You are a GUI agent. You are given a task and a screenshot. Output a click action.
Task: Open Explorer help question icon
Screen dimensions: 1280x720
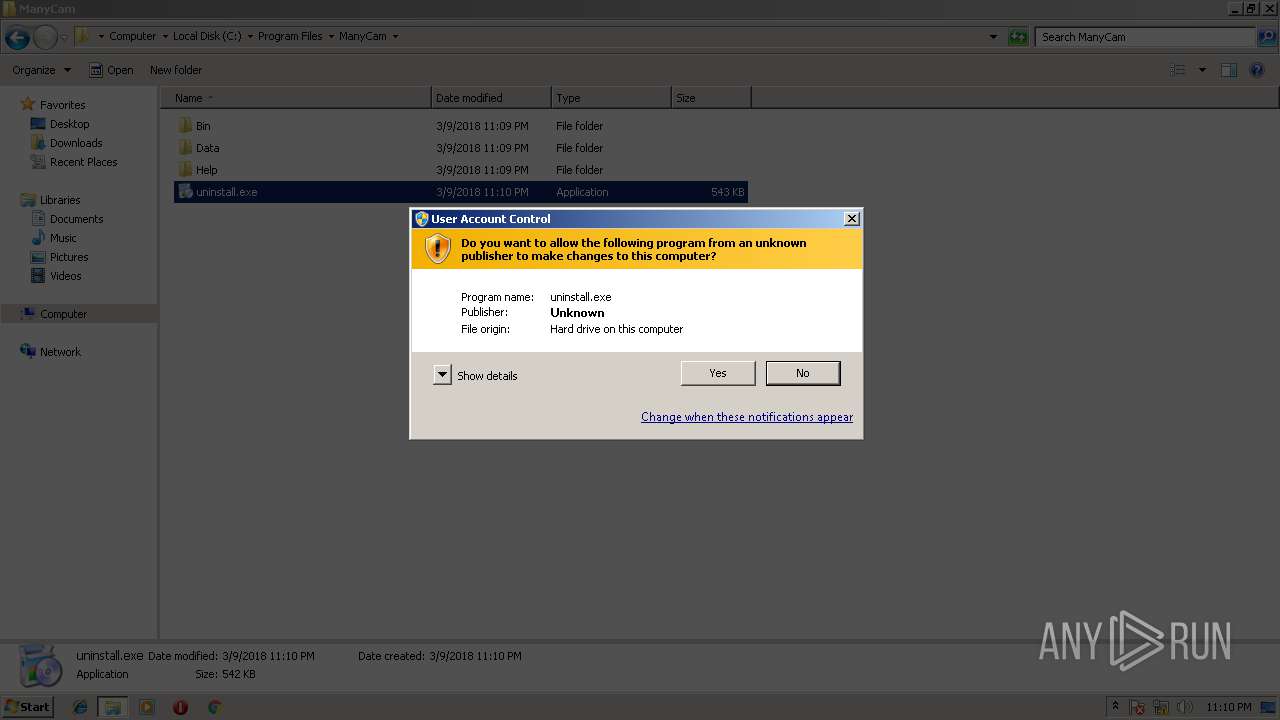(x=1258, y=70)
